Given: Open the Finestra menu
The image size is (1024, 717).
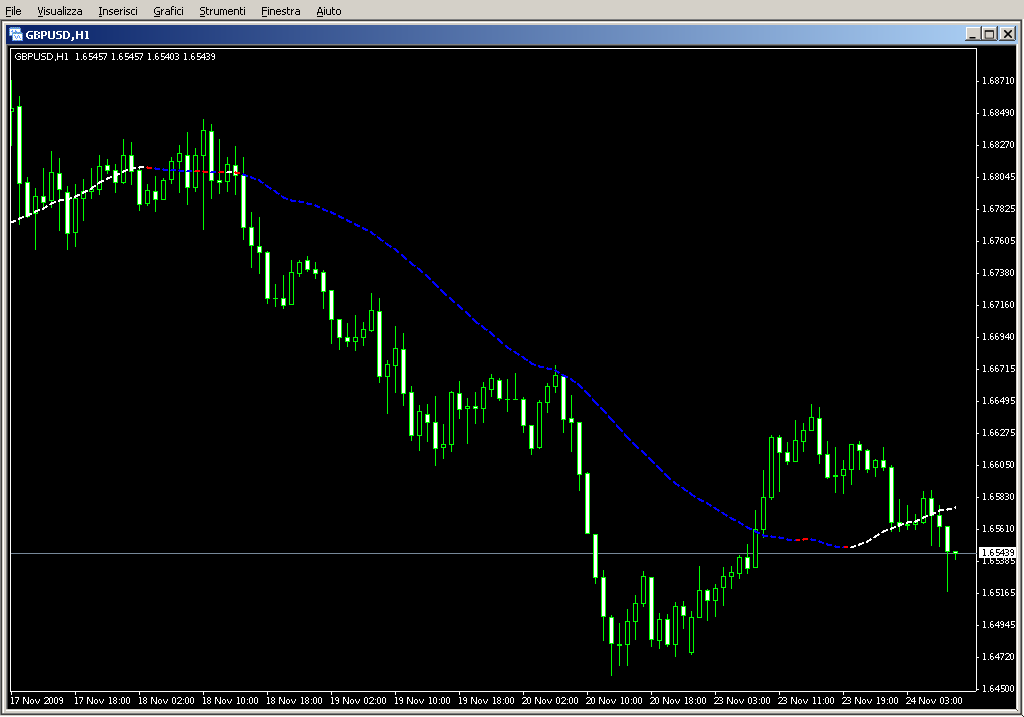Looking at the screenshot, I should (281, 11).
